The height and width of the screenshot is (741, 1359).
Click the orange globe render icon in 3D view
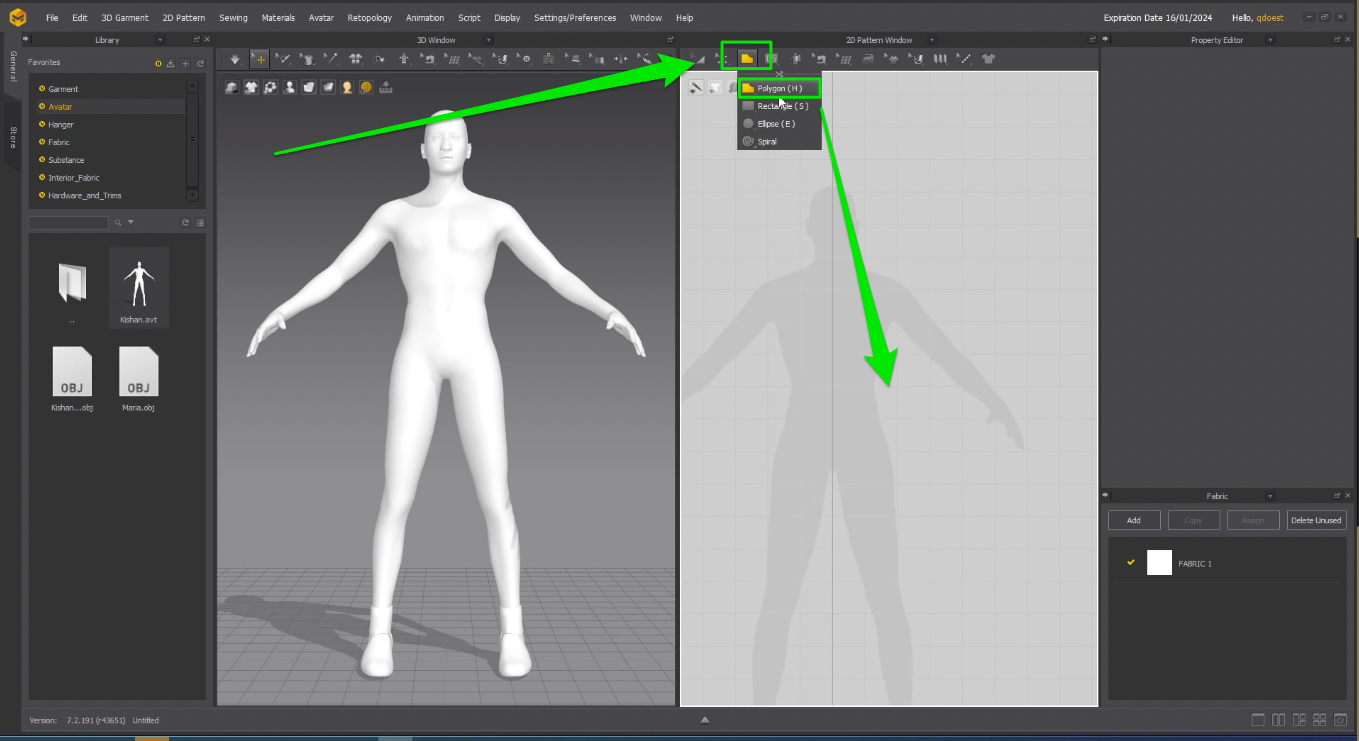pos(366,88)
